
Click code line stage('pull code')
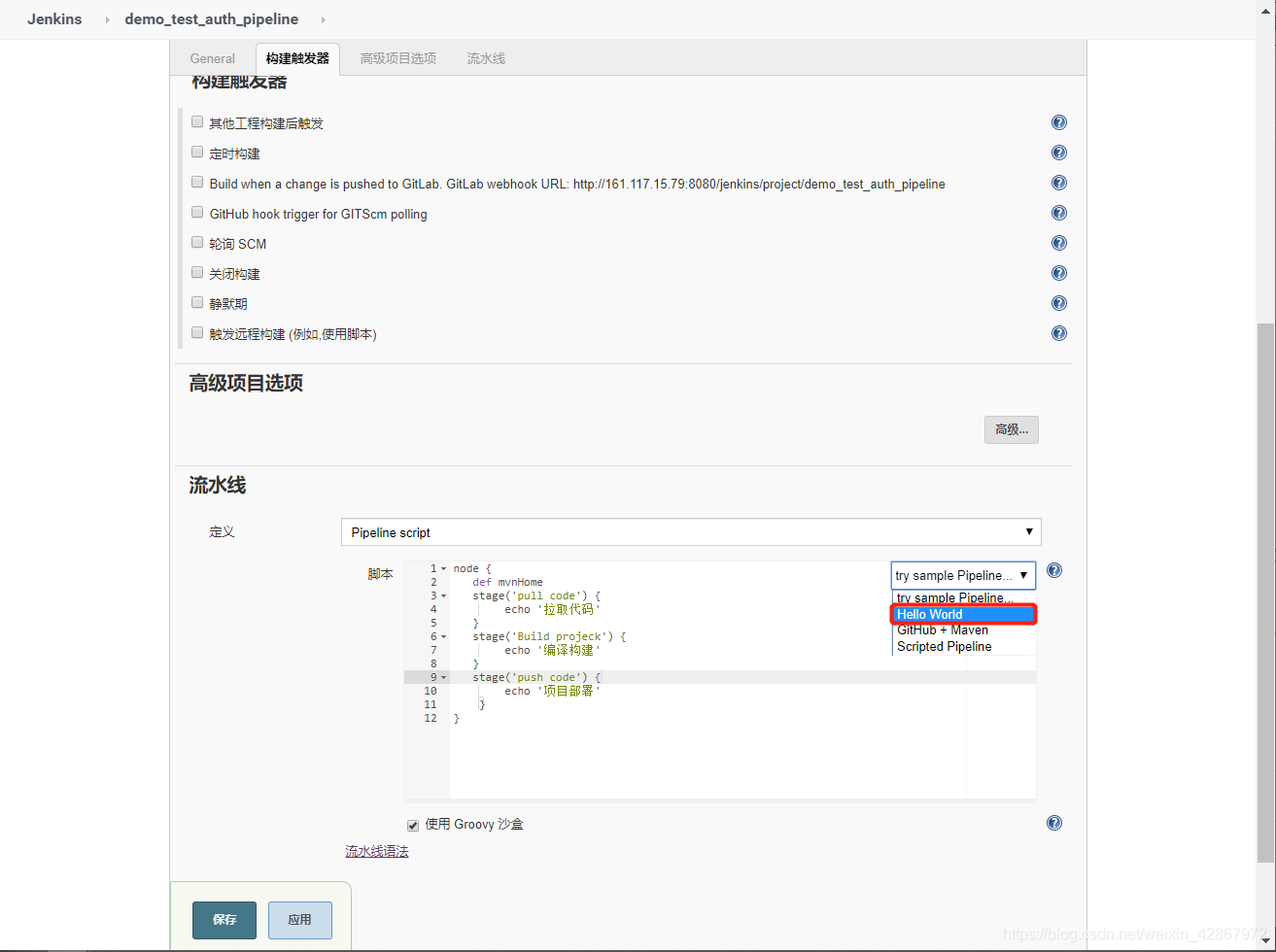point(537,595)
